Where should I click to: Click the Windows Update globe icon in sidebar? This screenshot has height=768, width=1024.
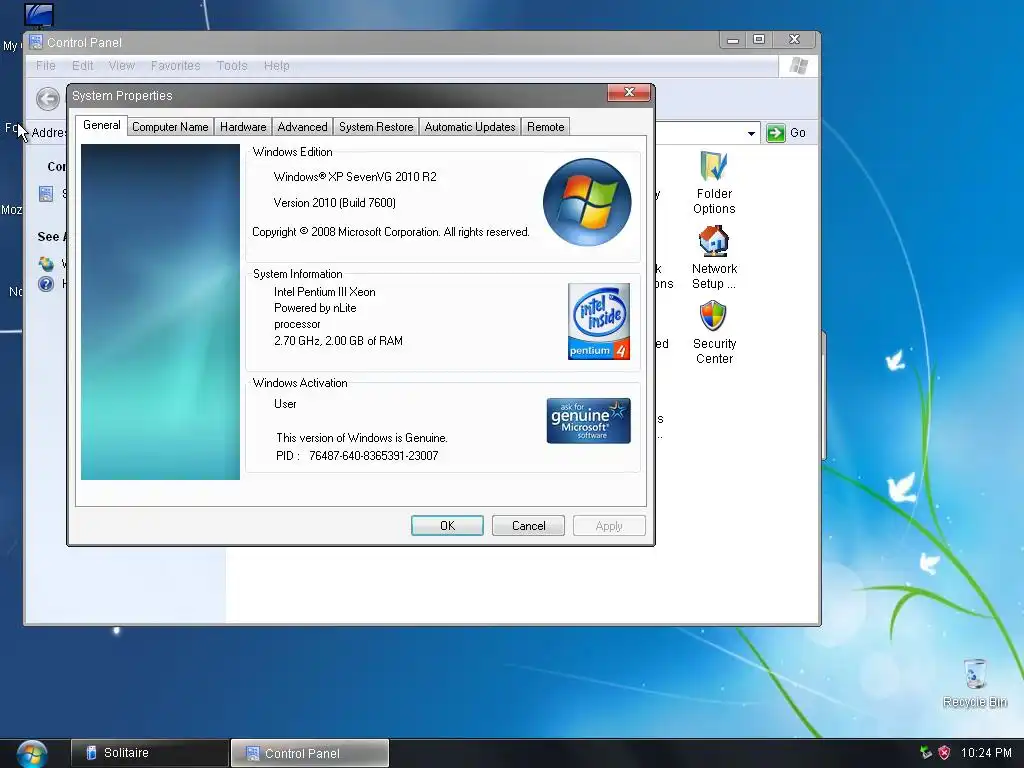tap(46, 263)
